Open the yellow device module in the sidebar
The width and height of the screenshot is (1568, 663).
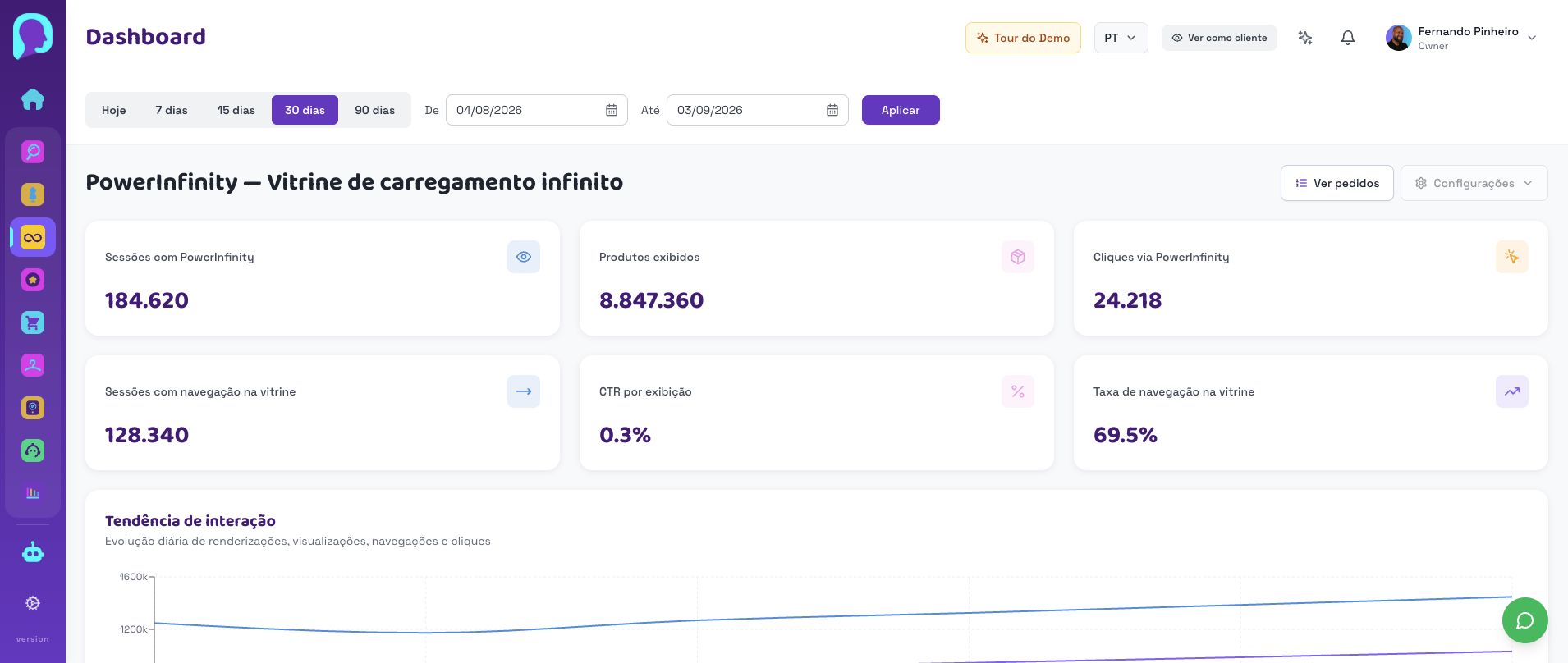point(33,408)
